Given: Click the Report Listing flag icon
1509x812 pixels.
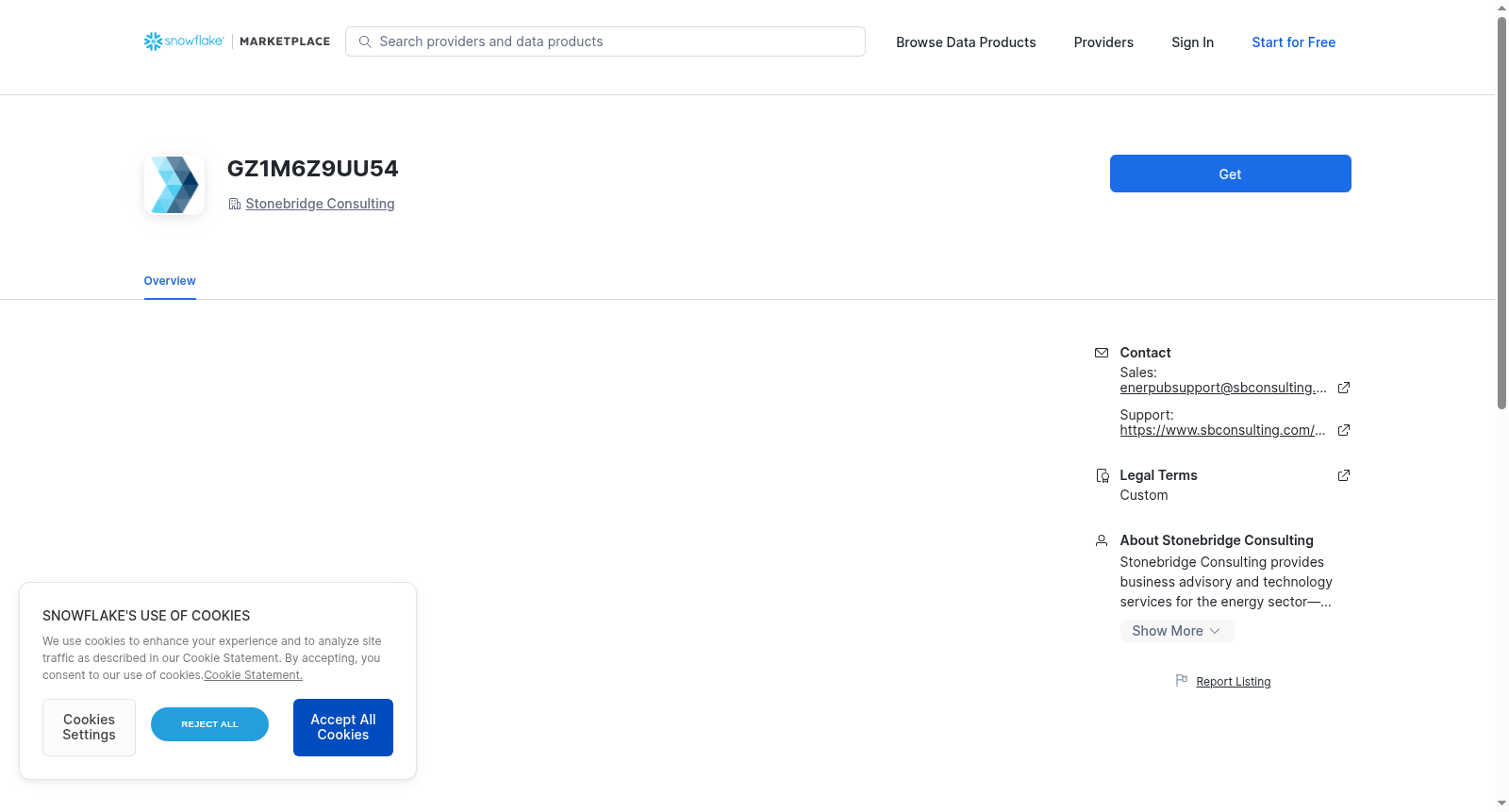Looking at the screenshot, I should (x=1182, y=680).
